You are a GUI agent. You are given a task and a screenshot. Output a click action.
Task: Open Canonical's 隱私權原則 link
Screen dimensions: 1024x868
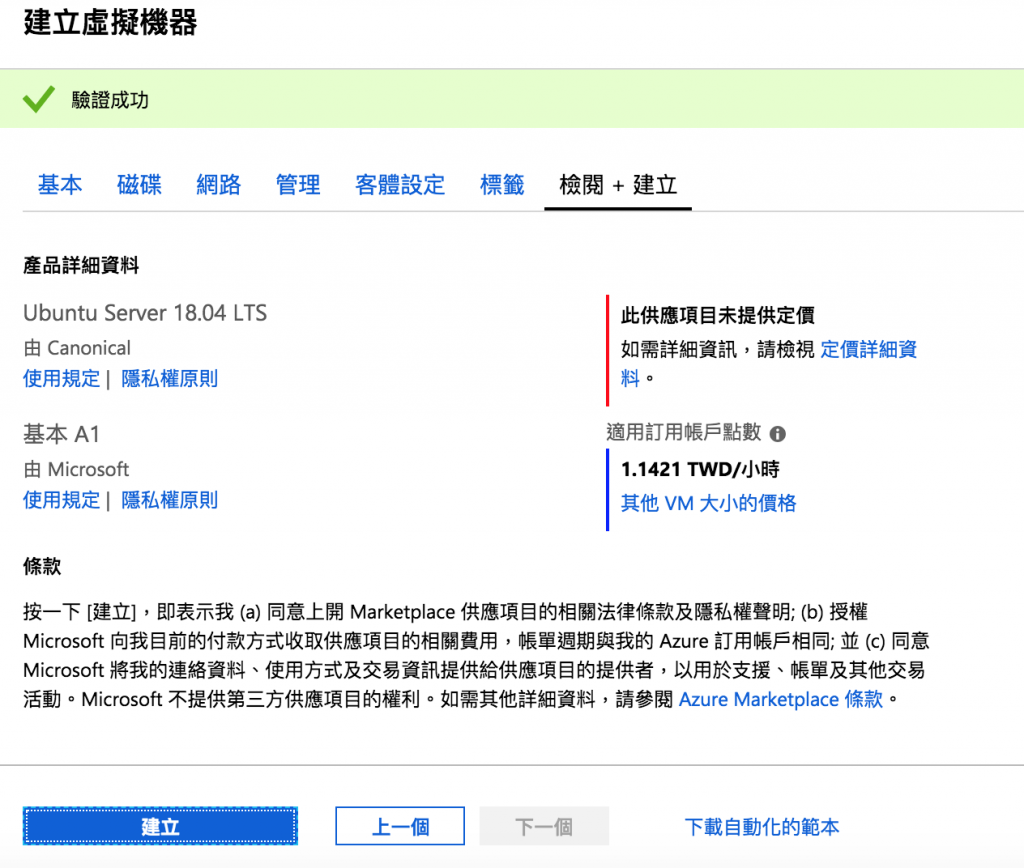(x=169, y=379)
